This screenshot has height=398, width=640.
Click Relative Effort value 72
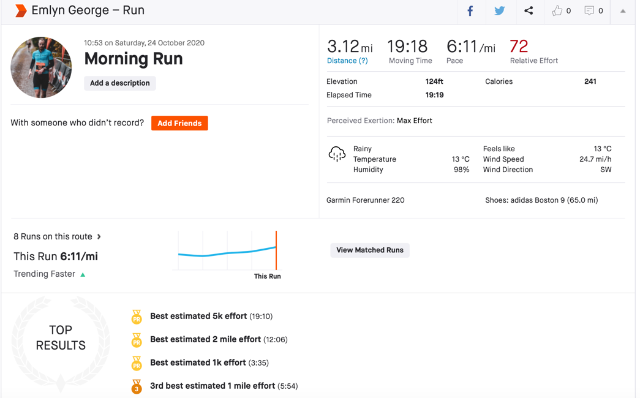point(519,47)
